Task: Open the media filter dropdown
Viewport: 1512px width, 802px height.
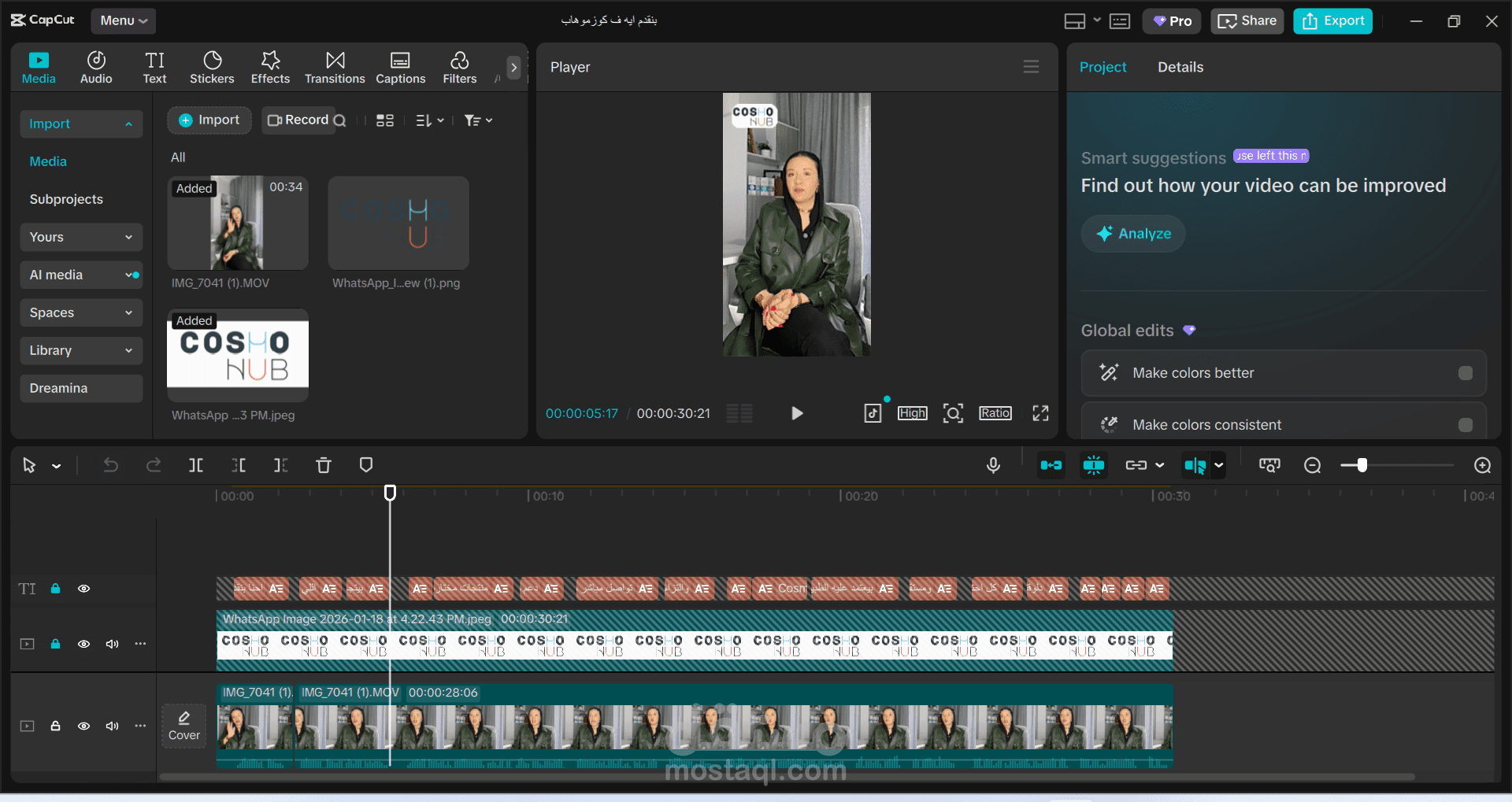Action: pos(478,120)
